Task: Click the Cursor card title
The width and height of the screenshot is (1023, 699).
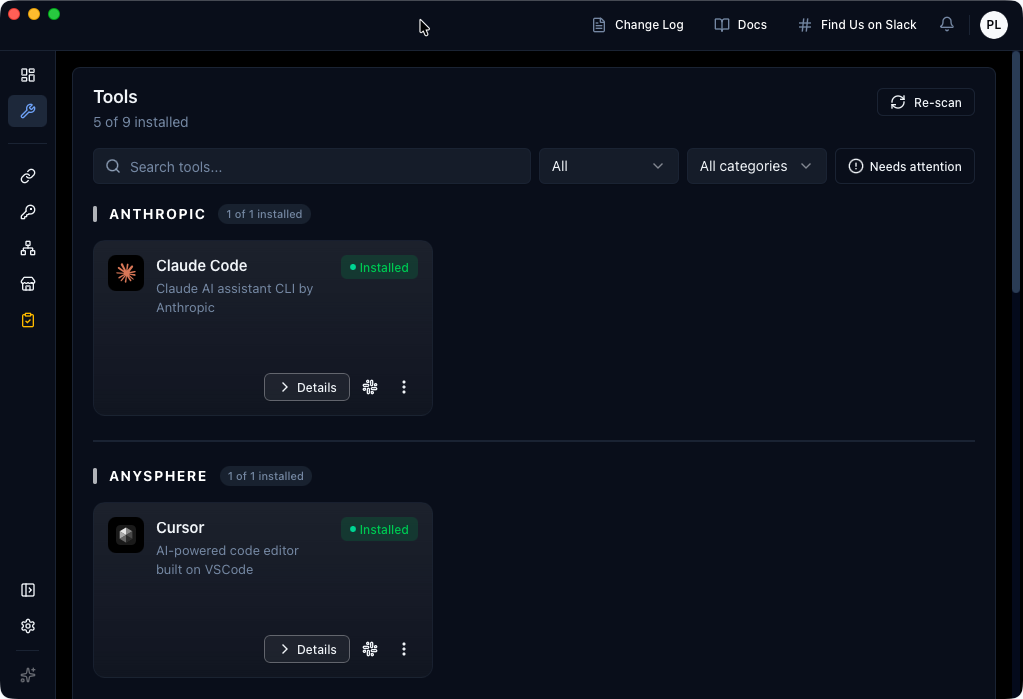Action: 180,527
